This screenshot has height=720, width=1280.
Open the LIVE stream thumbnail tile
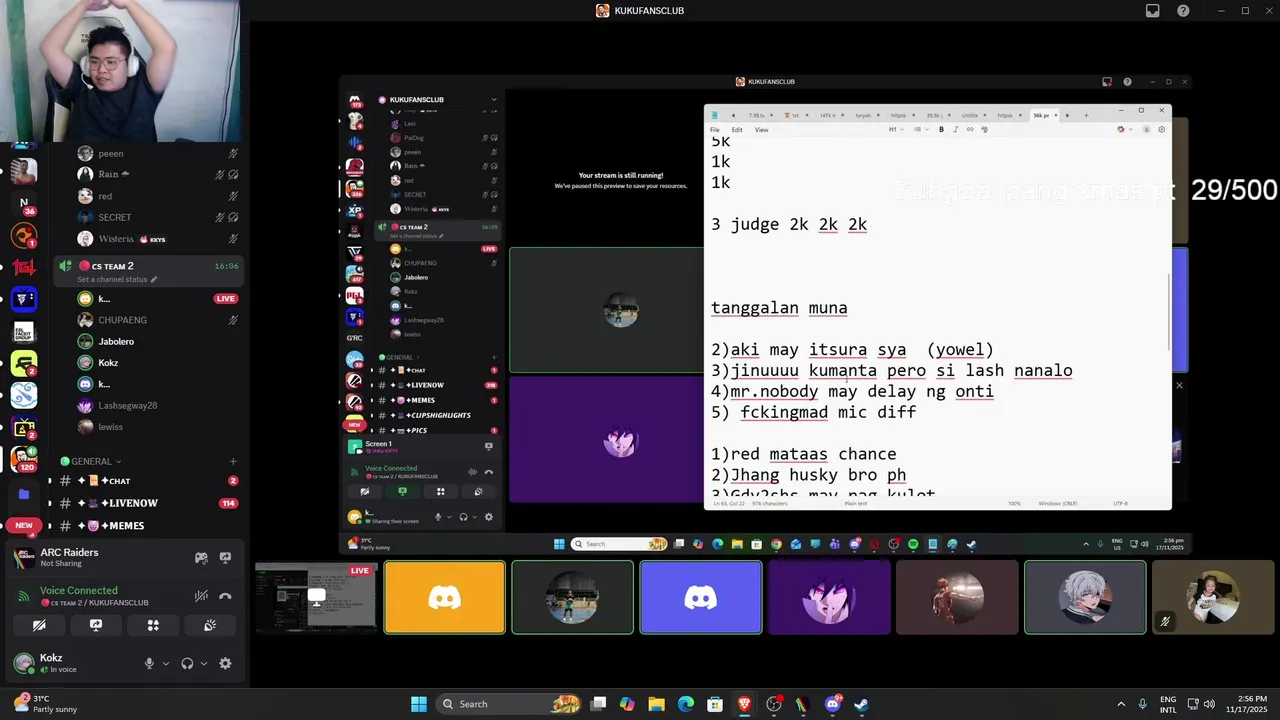click(x=315, y=598)
